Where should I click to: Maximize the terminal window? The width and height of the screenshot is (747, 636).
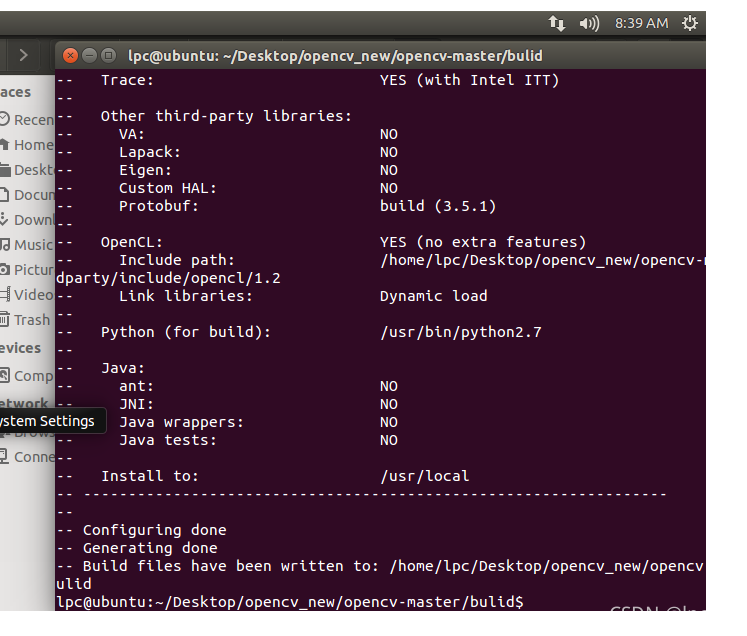click(109, 56)
